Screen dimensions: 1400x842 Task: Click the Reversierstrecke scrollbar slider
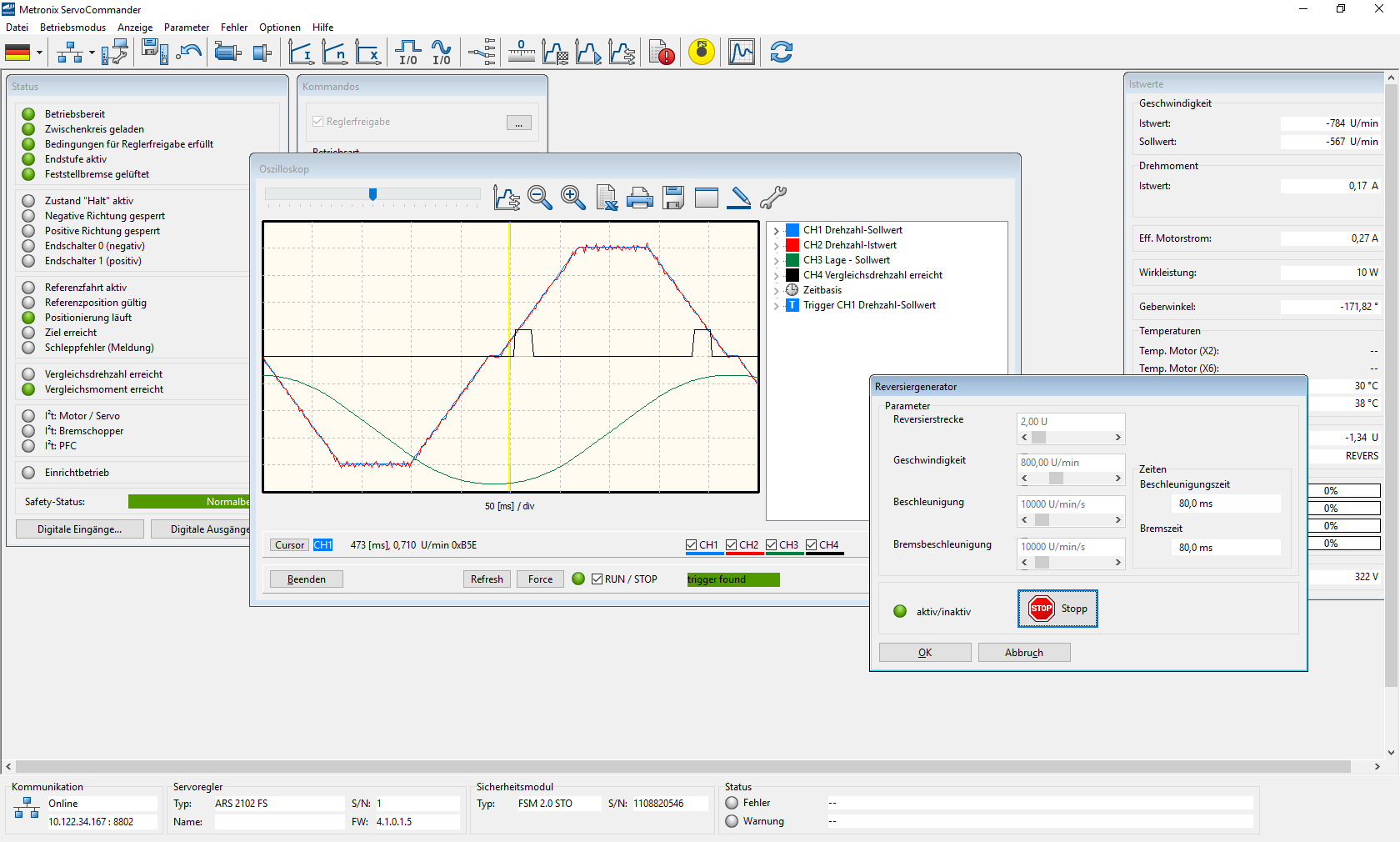point(1038,438)
